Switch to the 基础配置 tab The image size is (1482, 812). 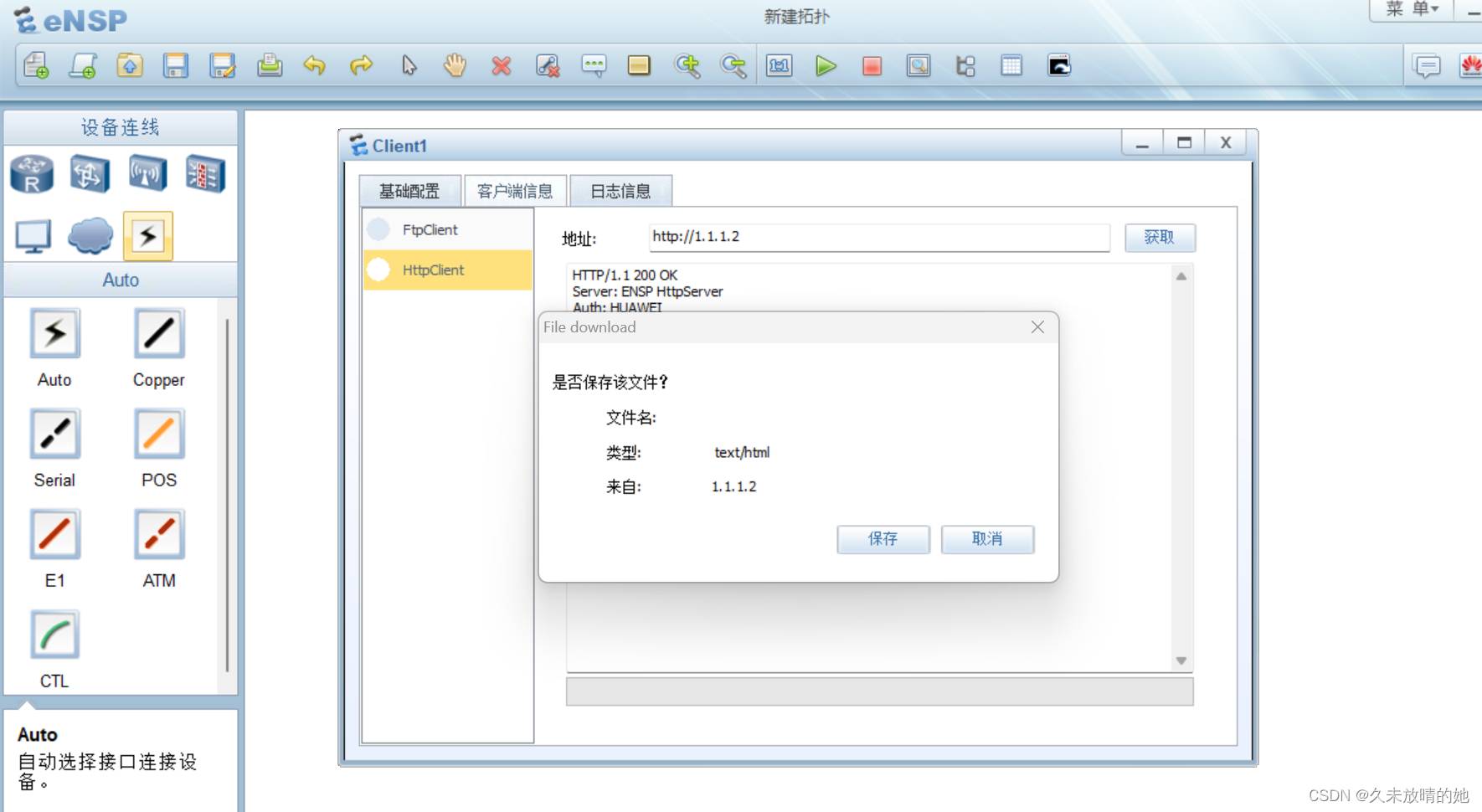point(409,191)
